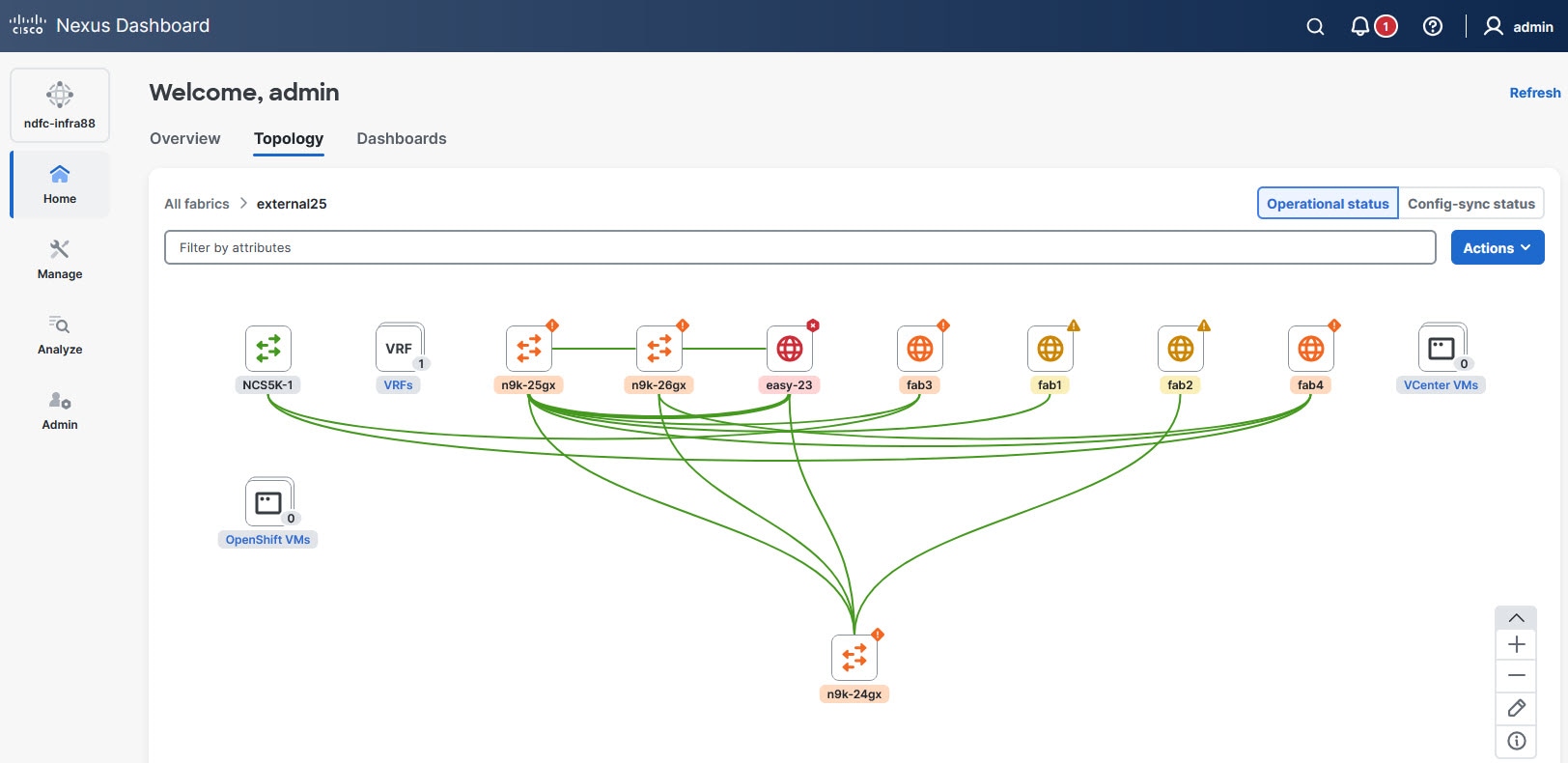Image resolution: width=1568 pixels, height=763 pixels.
Task: Select the NCS5K-1 switch node
Action: pyautogui.click(x=268, y=349)
